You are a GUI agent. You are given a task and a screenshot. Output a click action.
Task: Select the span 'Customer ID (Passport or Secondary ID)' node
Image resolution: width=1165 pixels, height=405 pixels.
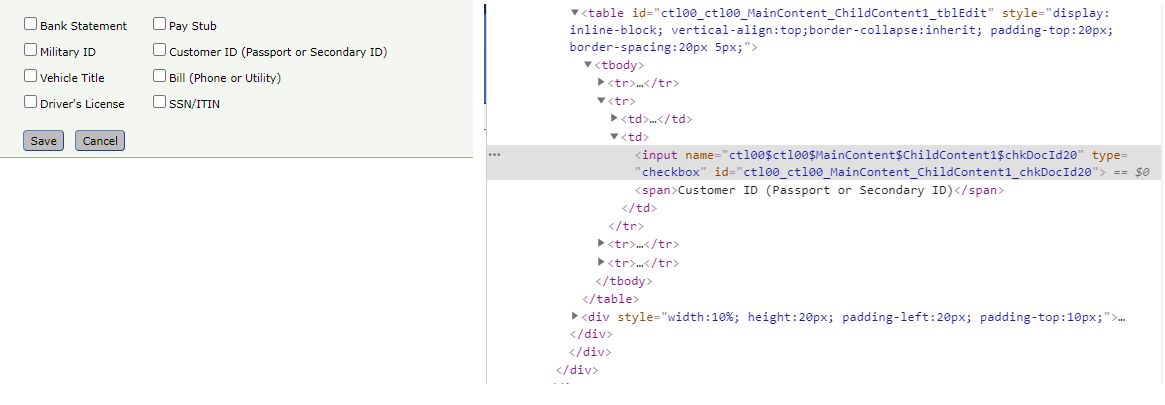click(x=819, y=190)
